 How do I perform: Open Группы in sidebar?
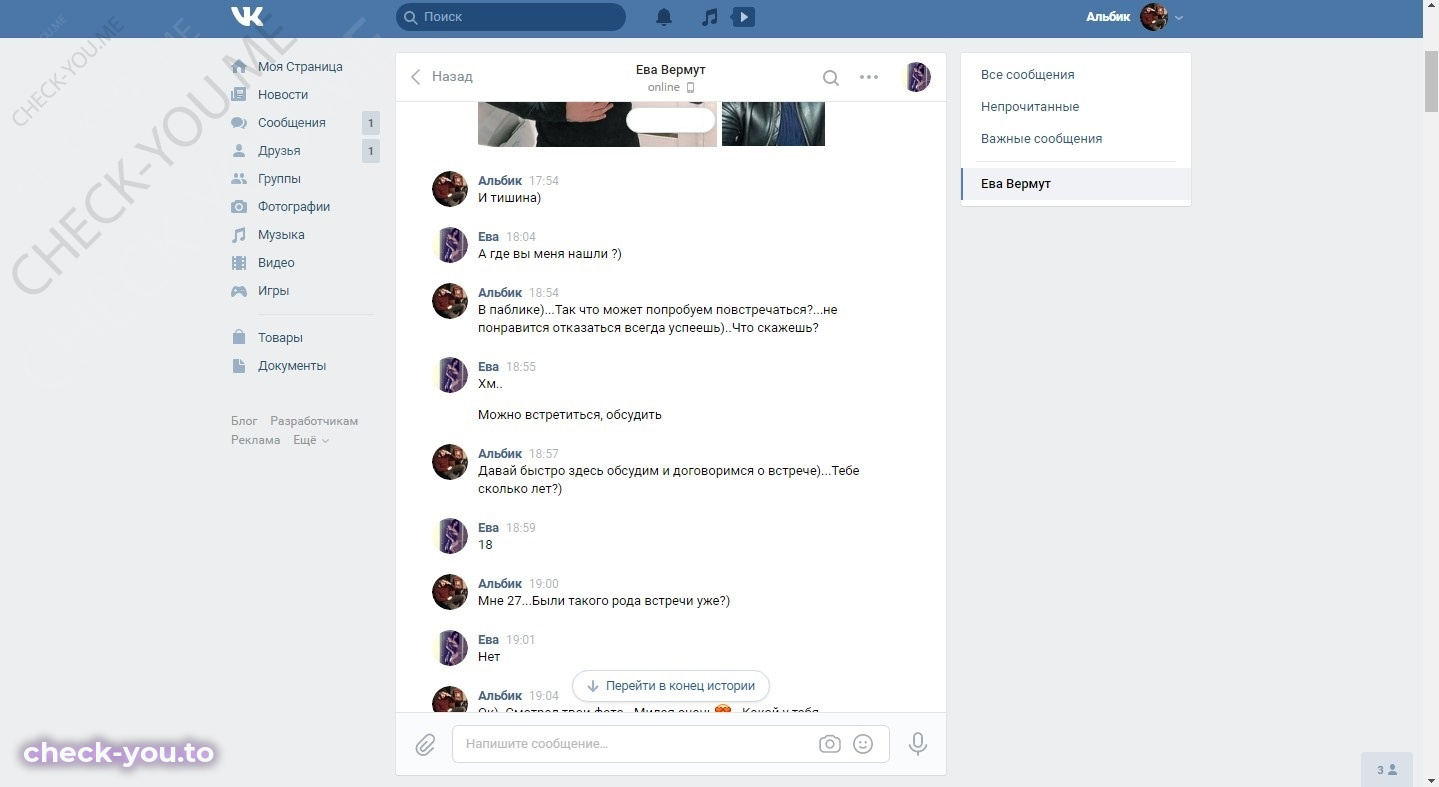[279, 179]
